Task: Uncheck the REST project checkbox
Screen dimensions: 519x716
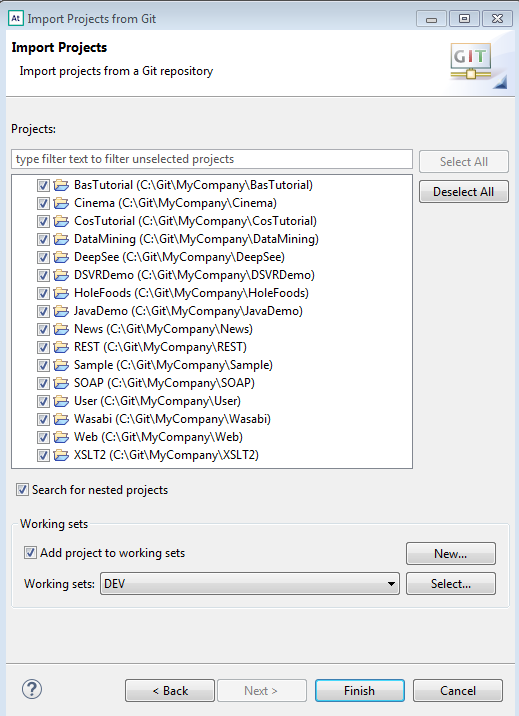Action: coord(43,347)
